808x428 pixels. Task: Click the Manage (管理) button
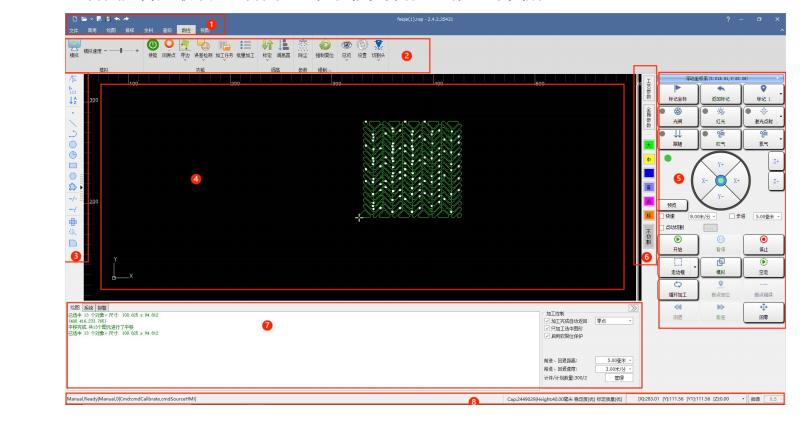click(x=619, y=378)
